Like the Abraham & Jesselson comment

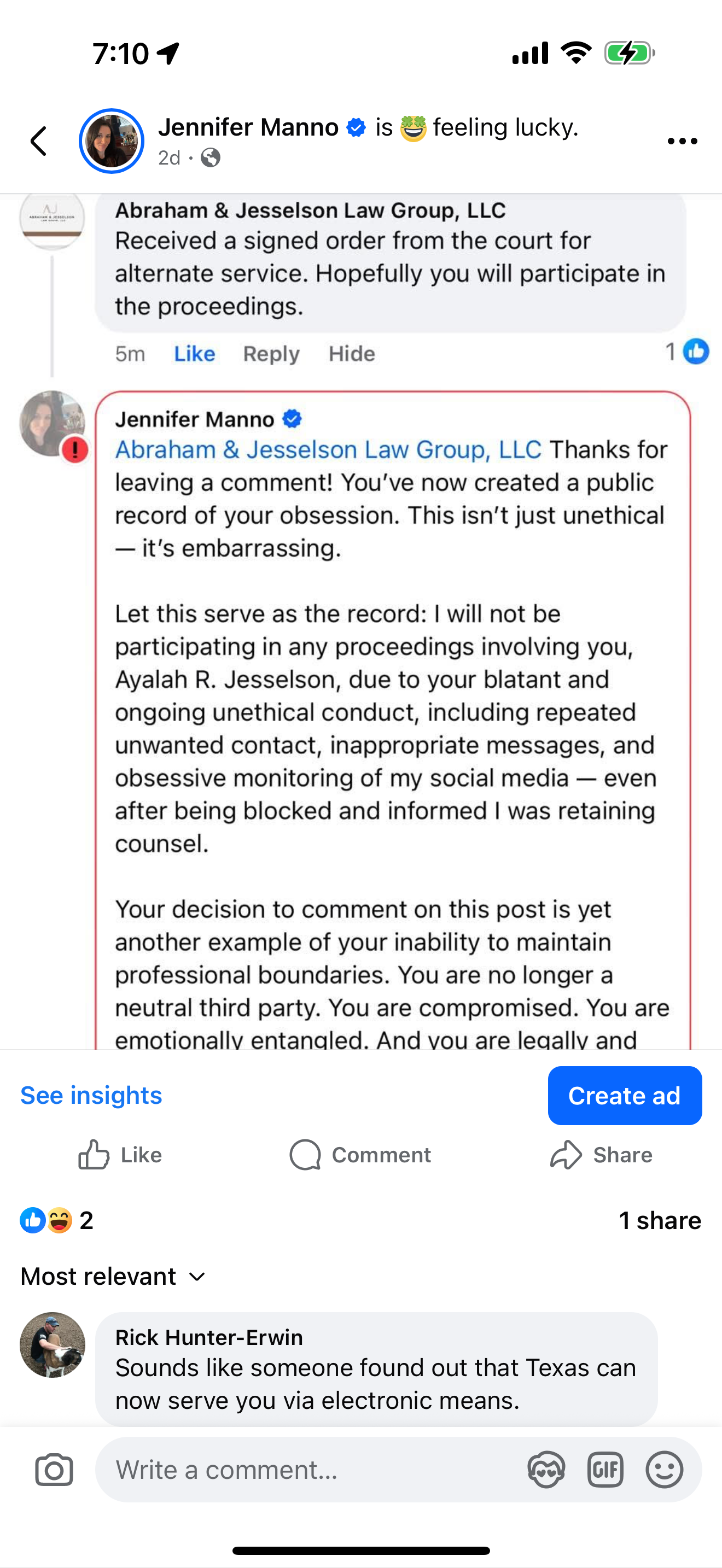pos(194,354)
